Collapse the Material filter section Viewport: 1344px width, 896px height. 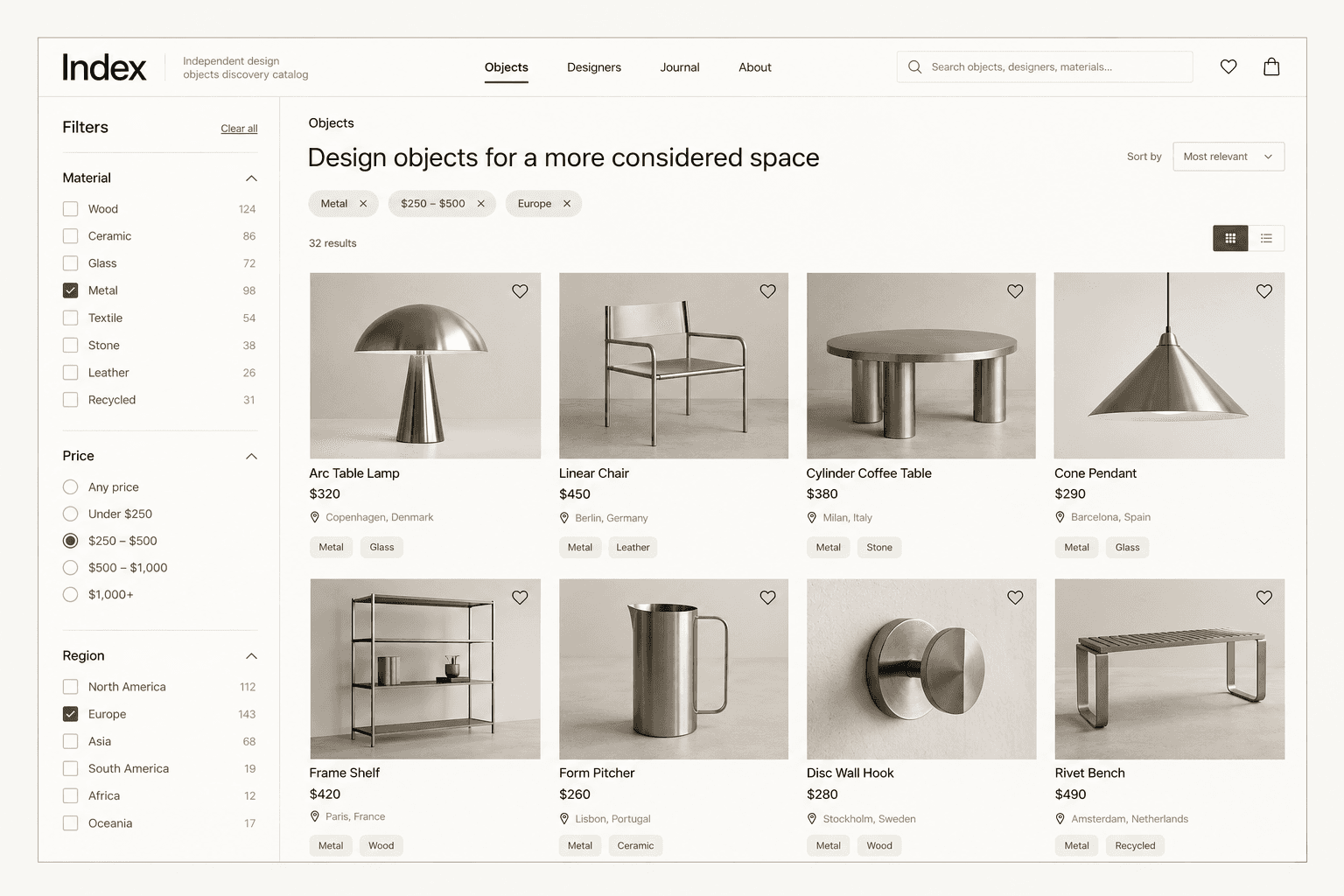[251, 178]
